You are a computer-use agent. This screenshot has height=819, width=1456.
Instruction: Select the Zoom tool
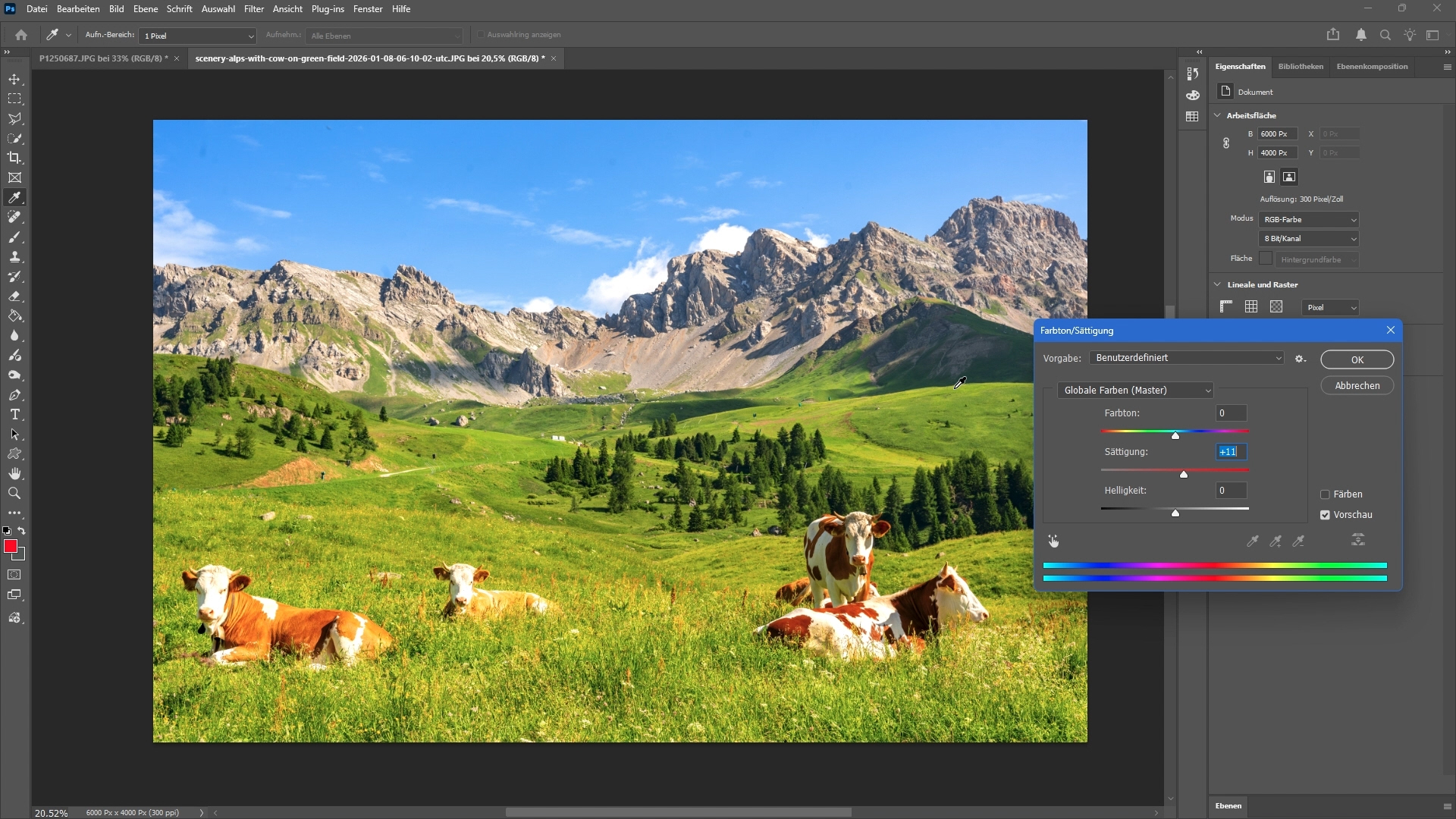point(14,494)
